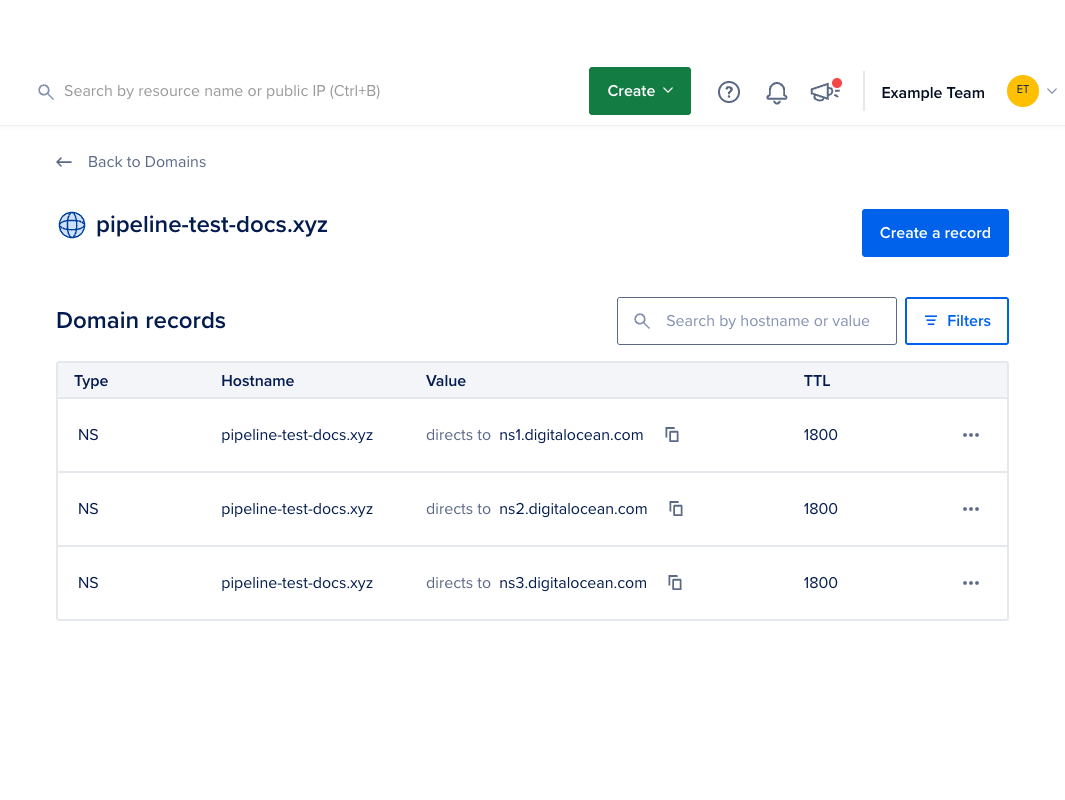Click the ns3.digitalocean.com value text
This screenshot has height=800, width=1065.
pyautogui.click(x=573, y=583)
